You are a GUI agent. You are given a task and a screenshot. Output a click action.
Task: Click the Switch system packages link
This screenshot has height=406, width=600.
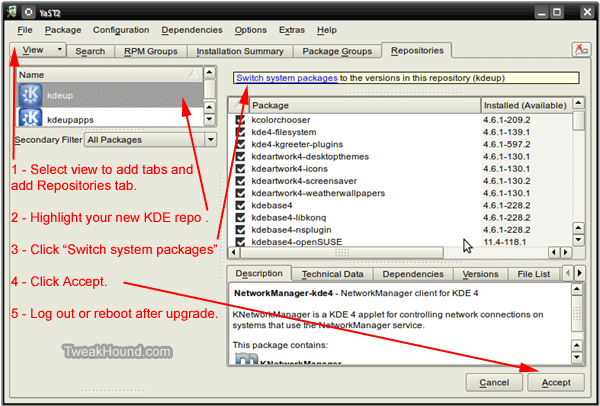287,78
